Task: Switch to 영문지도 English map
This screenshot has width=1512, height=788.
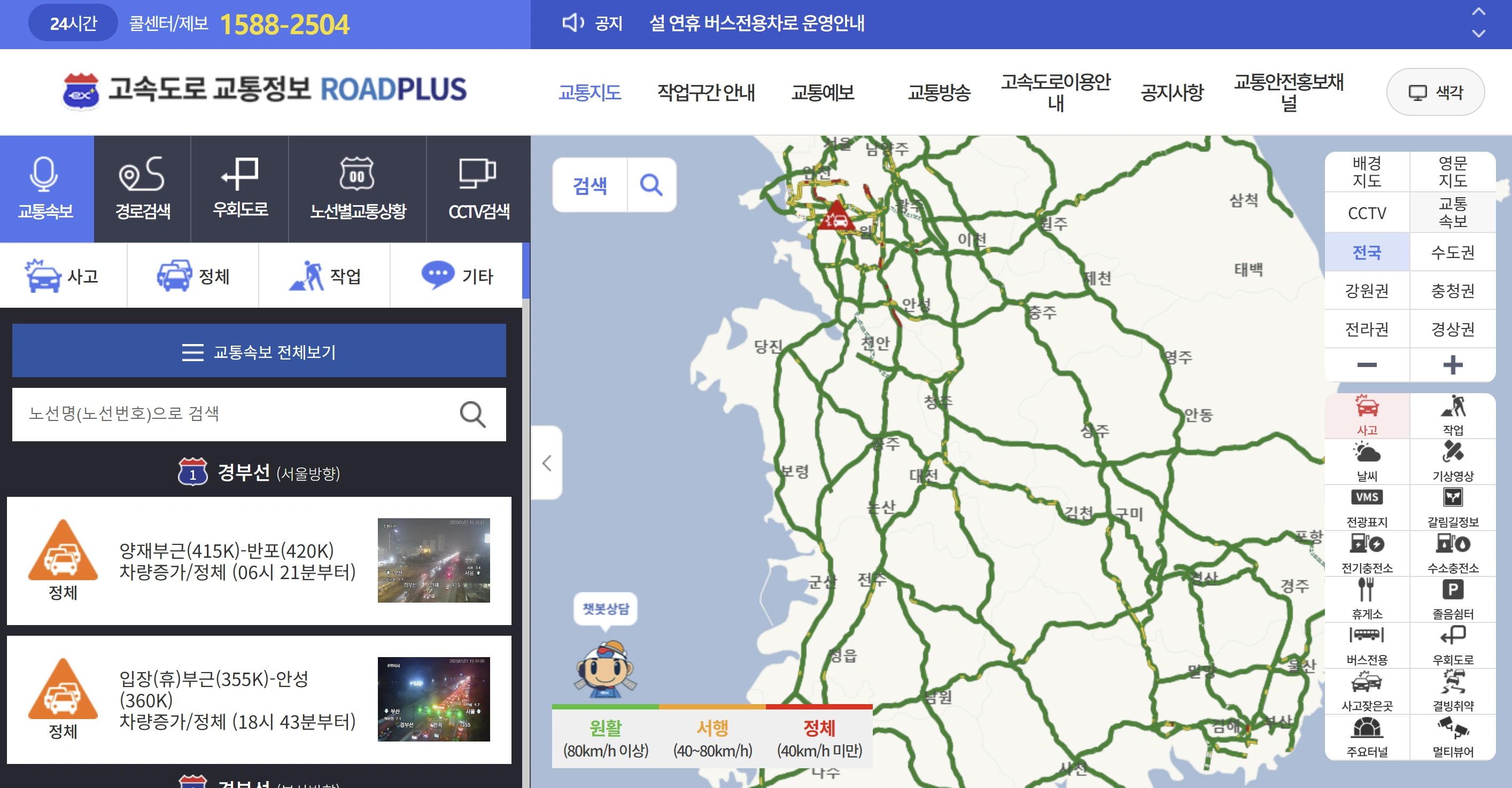Action: coord(1453,171)
